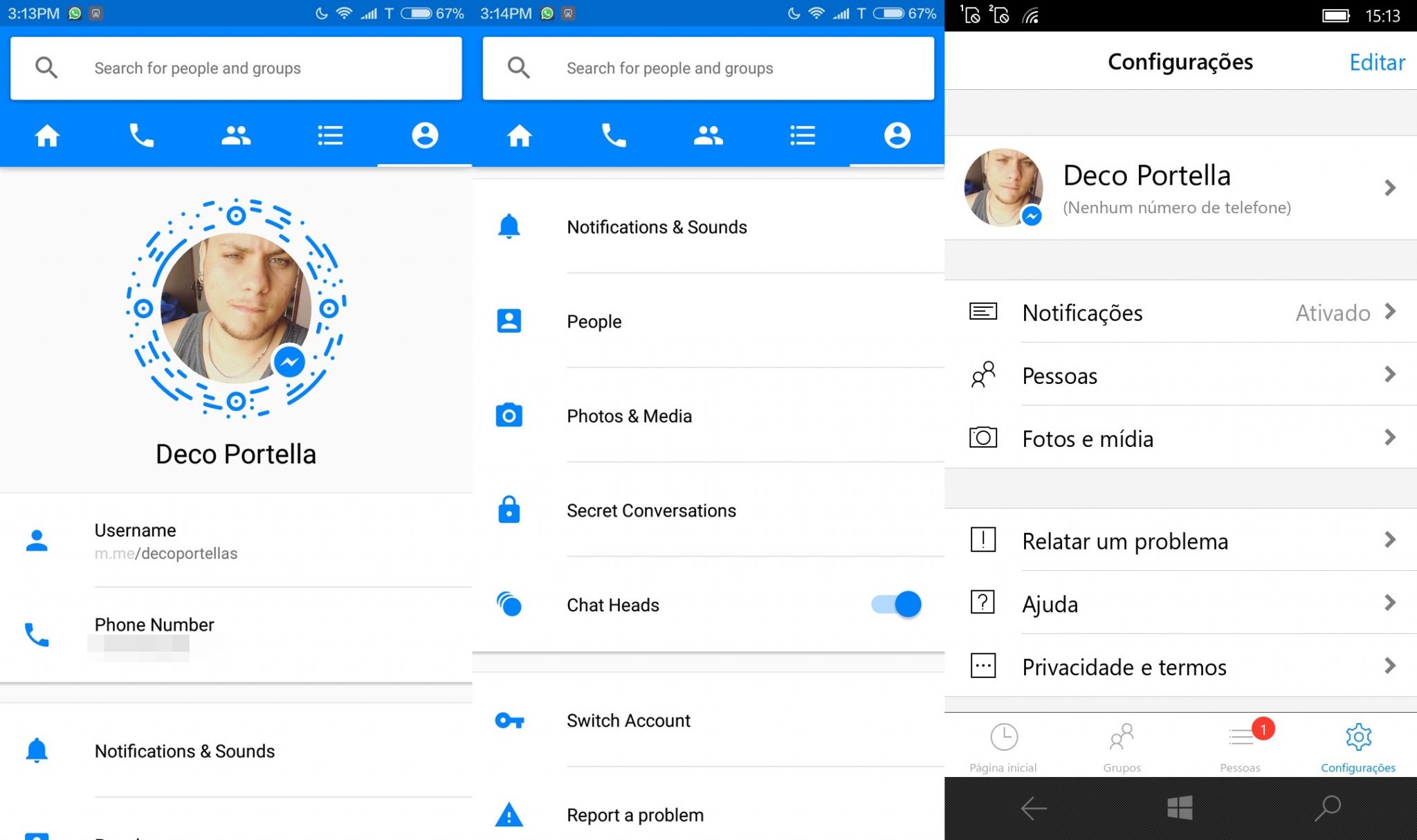Tap exclamation icon for Relatar um problema
This screenshot has width=1417, height=840.
click(x=983, y=539)
